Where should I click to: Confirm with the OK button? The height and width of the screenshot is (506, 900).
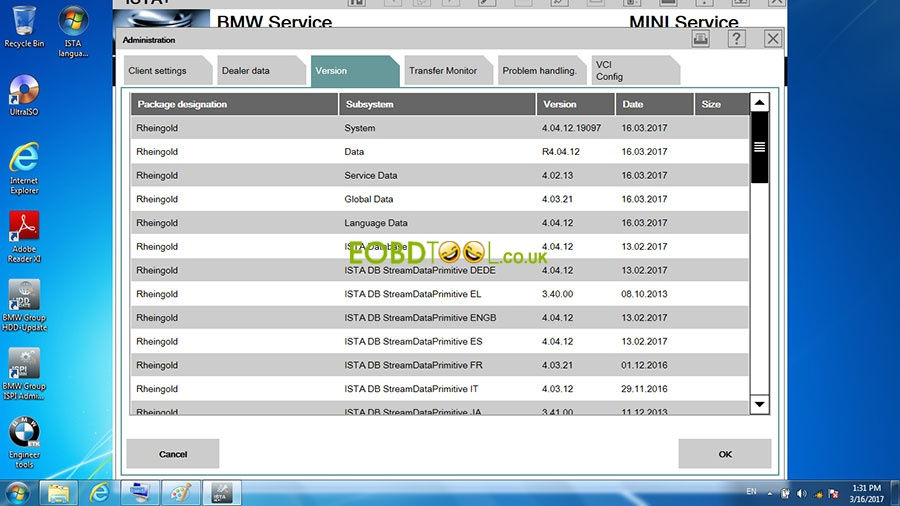point(725,454)
